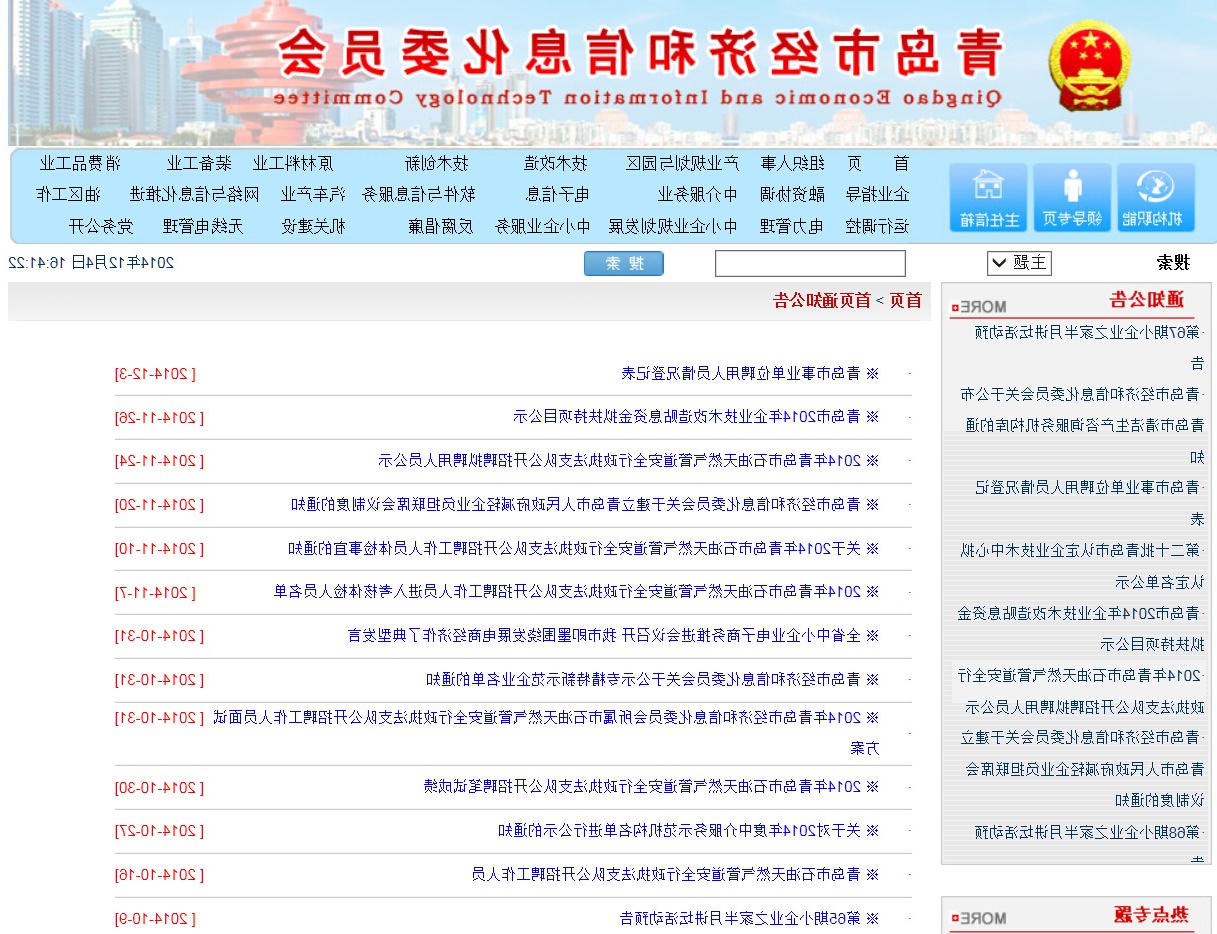The height and width of the screenshot is (934, 1217).
Task: Click the date text [2014-10-27]
Action: pyautogui.click(x=159, y=830)
